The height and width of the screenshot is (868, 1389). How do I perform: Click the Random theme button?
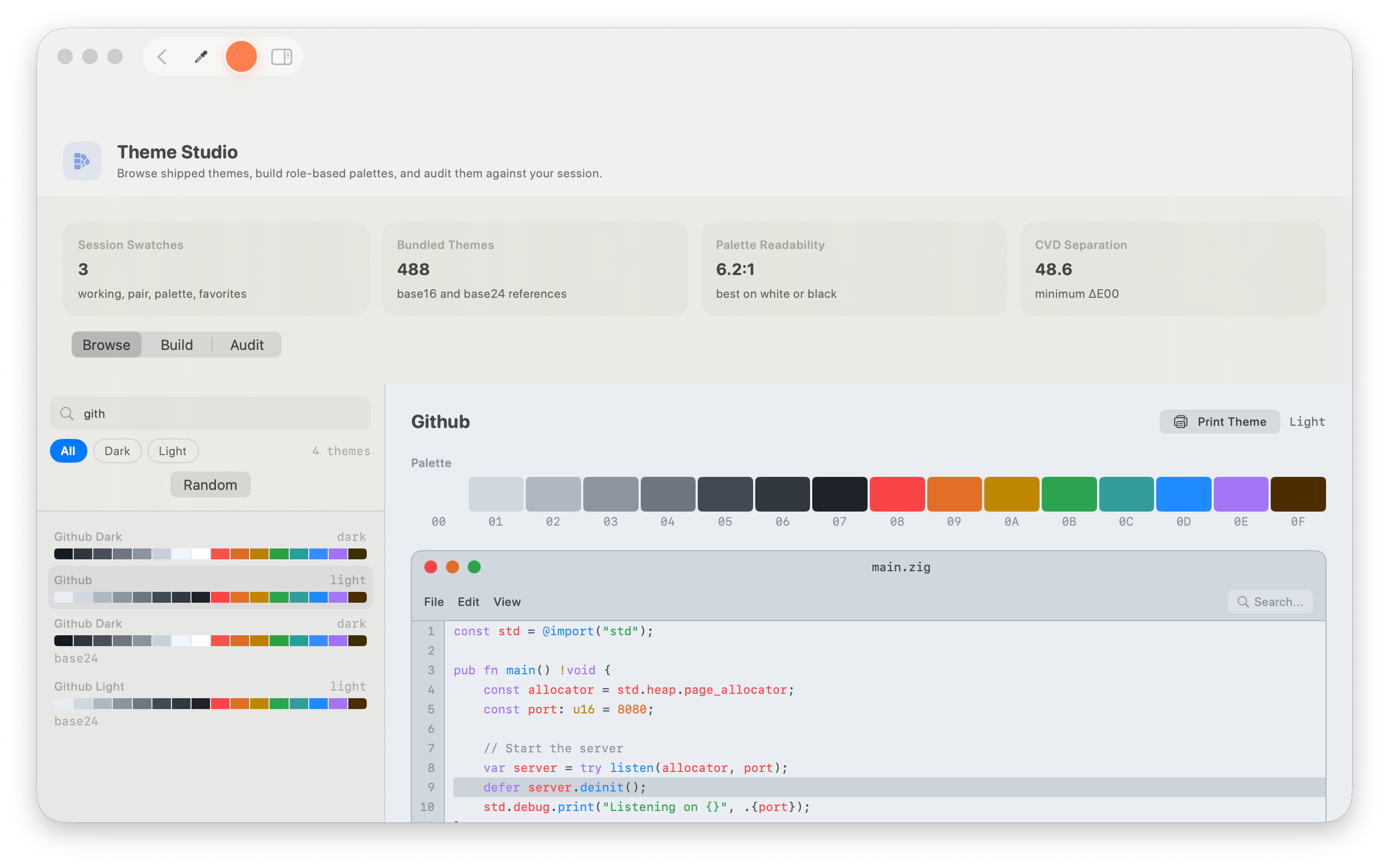point(210,485)
